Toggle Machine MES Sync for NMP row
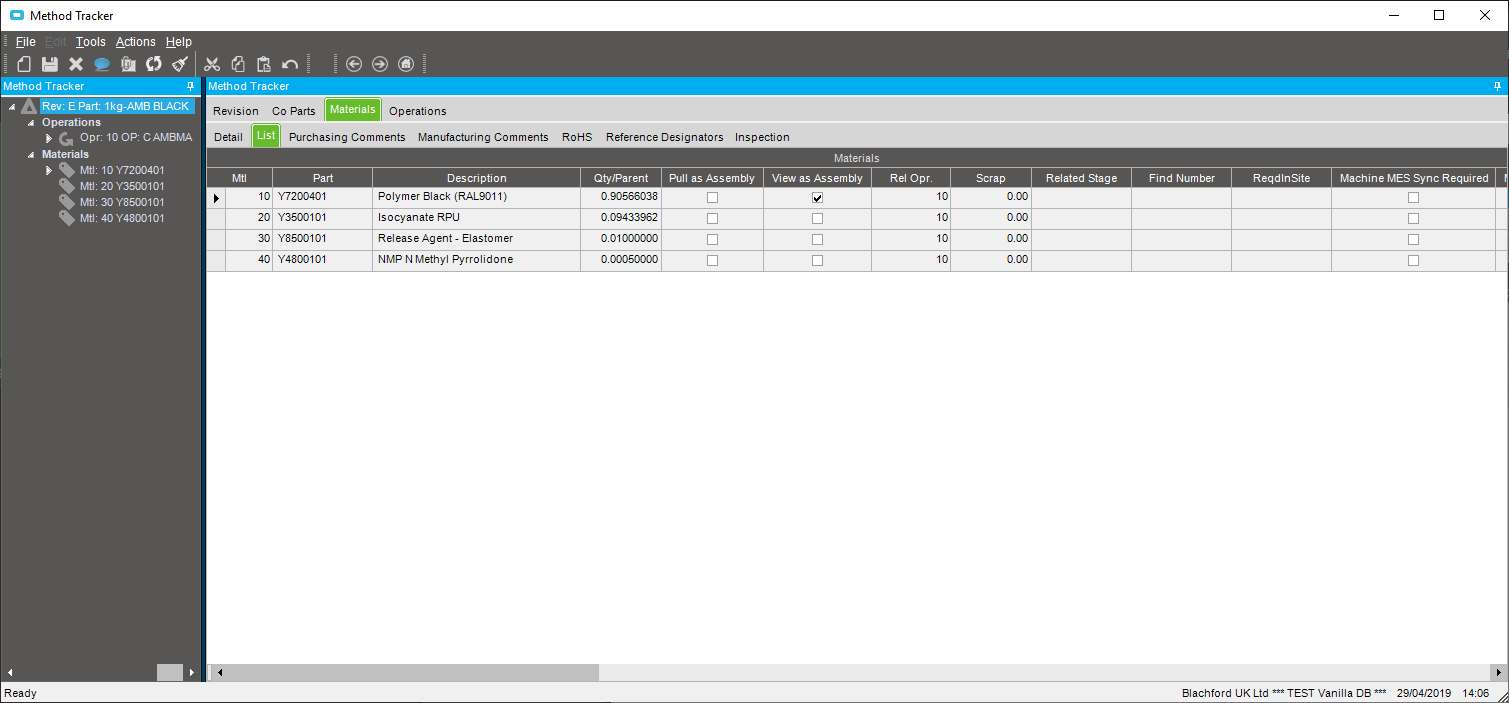 coord(1413,260)
